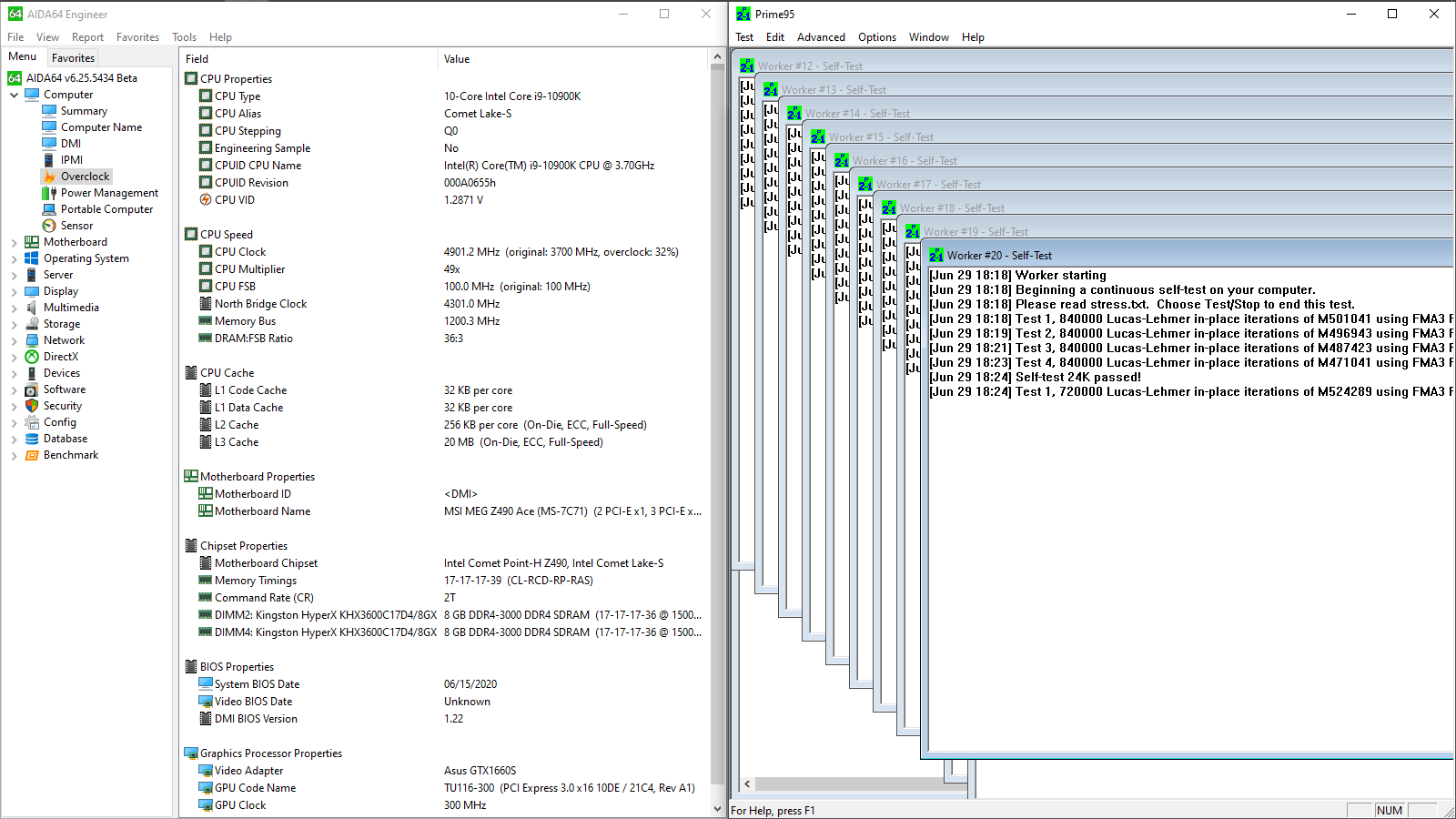Screen dimensions: 1456x819
Task: Open the Prime95 Help menu
Action: (x=973, y=37)
